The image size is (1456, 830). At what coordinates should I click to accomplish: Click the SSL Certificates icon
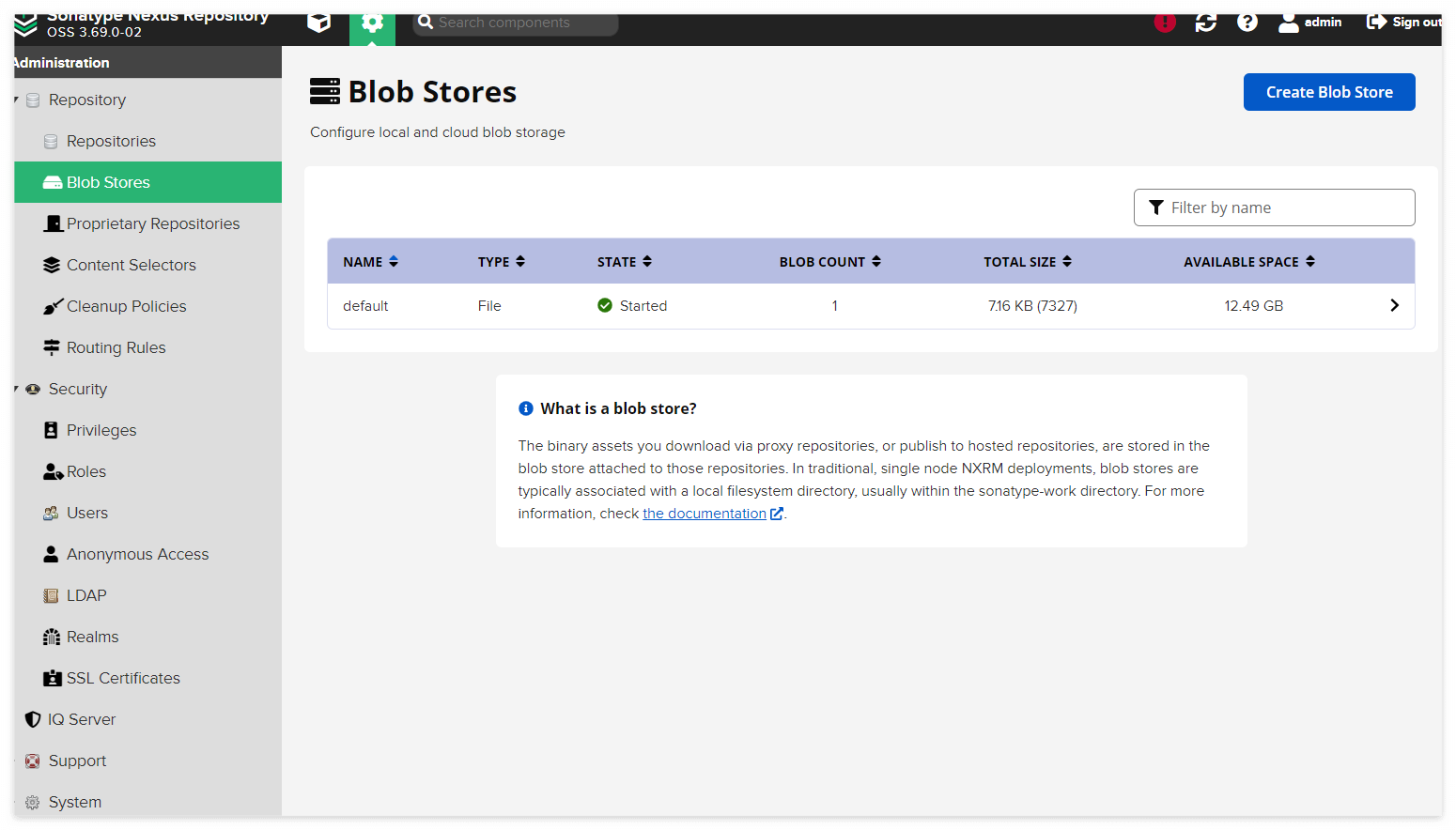53,678
